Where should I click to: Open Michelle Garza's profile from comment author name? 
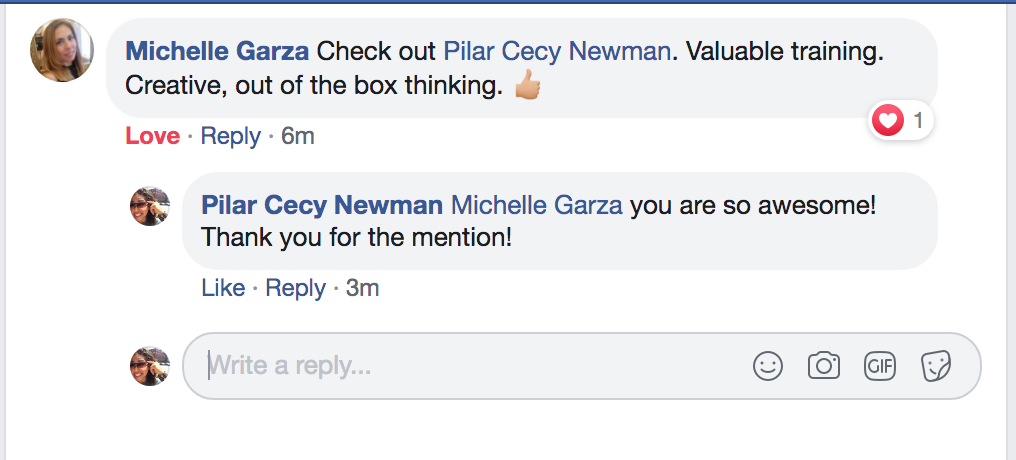(x=218, y=51)
